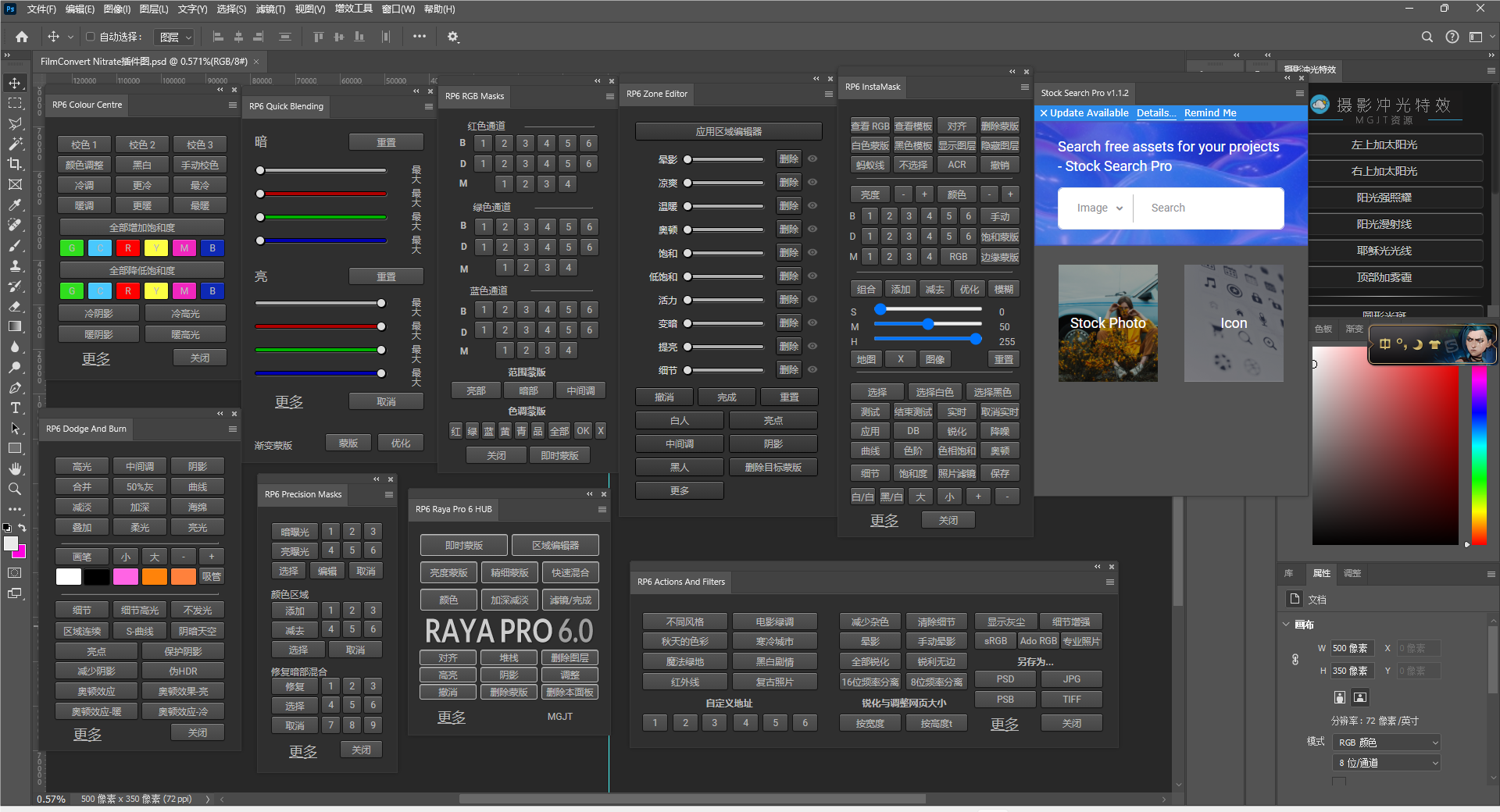
Task: Toggle eye icon beside 晕影 in Zone Editor
Action: 812,158
